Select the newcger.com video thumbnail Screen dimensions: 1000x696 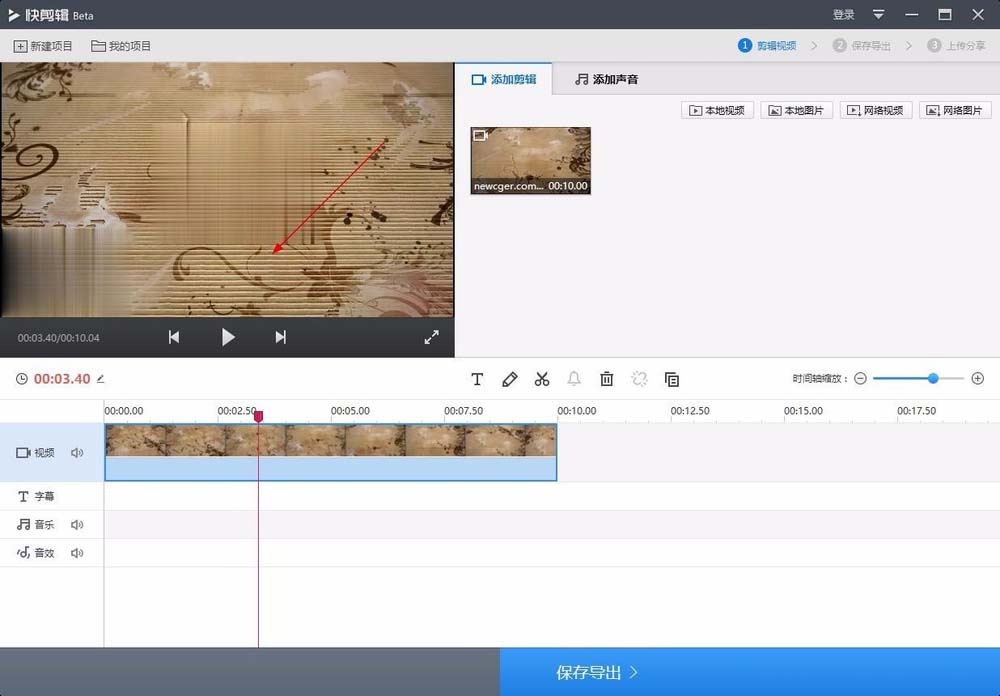pyautogui.click(x=530, y=160)
